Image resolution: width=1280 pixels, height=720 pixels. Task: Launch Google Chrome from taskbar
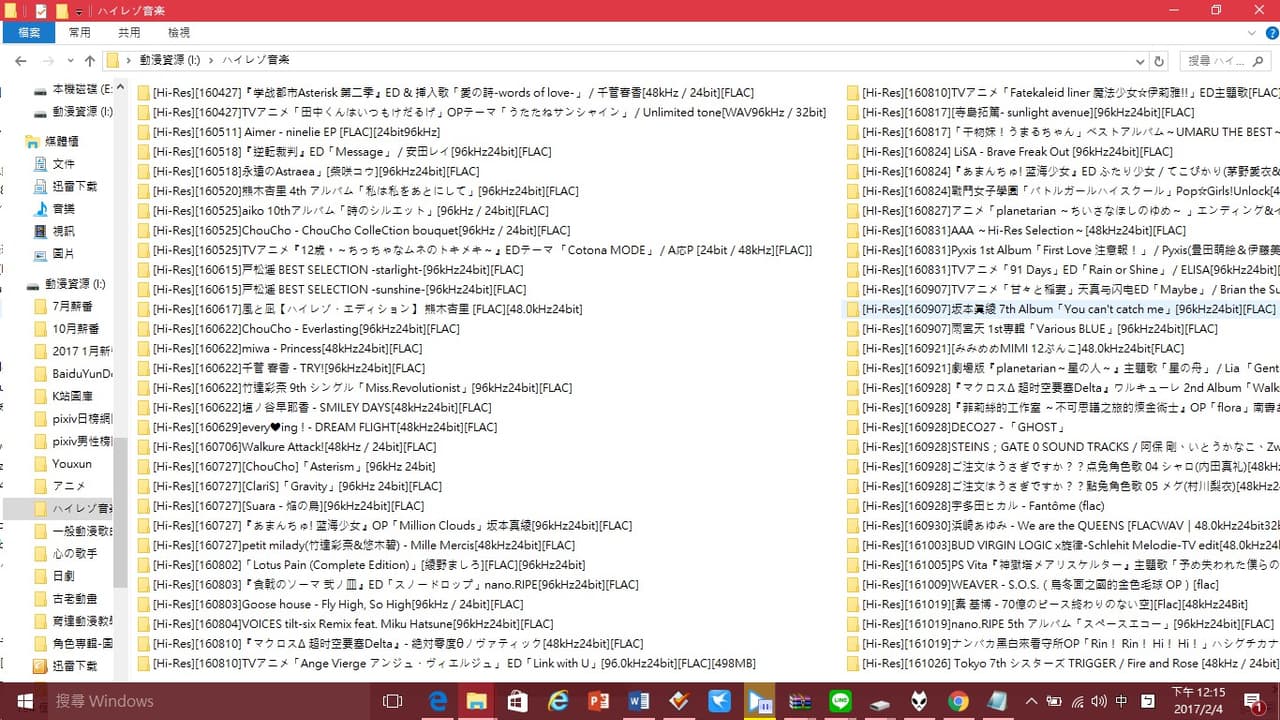959,701
